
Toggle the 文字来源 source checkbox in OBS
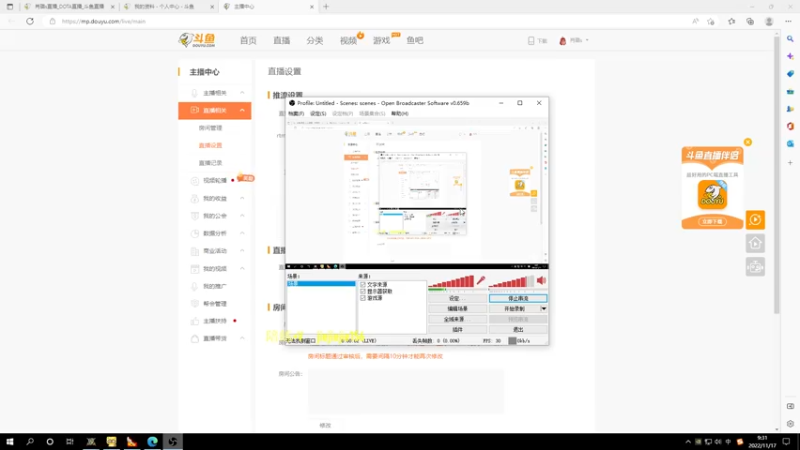363,285
